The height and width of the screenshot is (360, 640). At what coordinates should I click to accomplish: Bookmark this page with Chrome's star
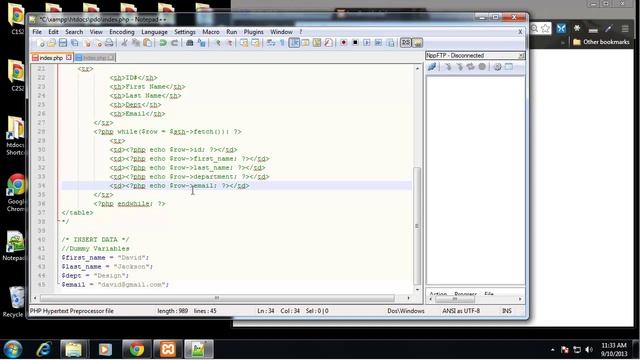point(546,28)
